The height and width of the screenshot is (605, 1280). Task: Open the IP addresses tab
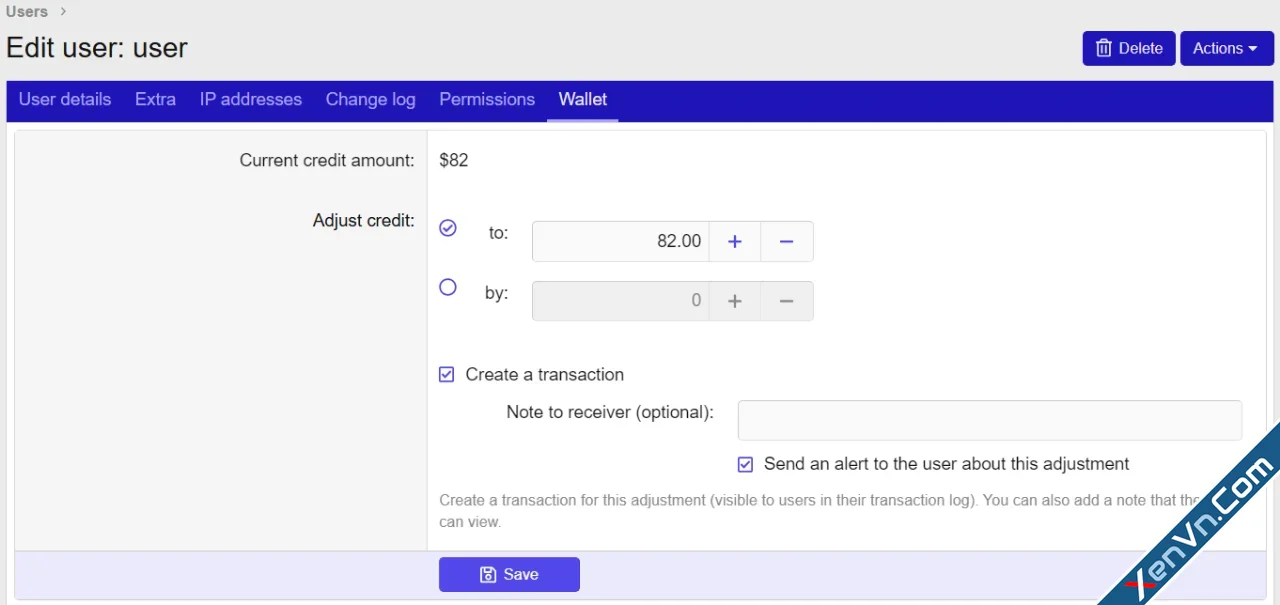(x=250, y=99)
